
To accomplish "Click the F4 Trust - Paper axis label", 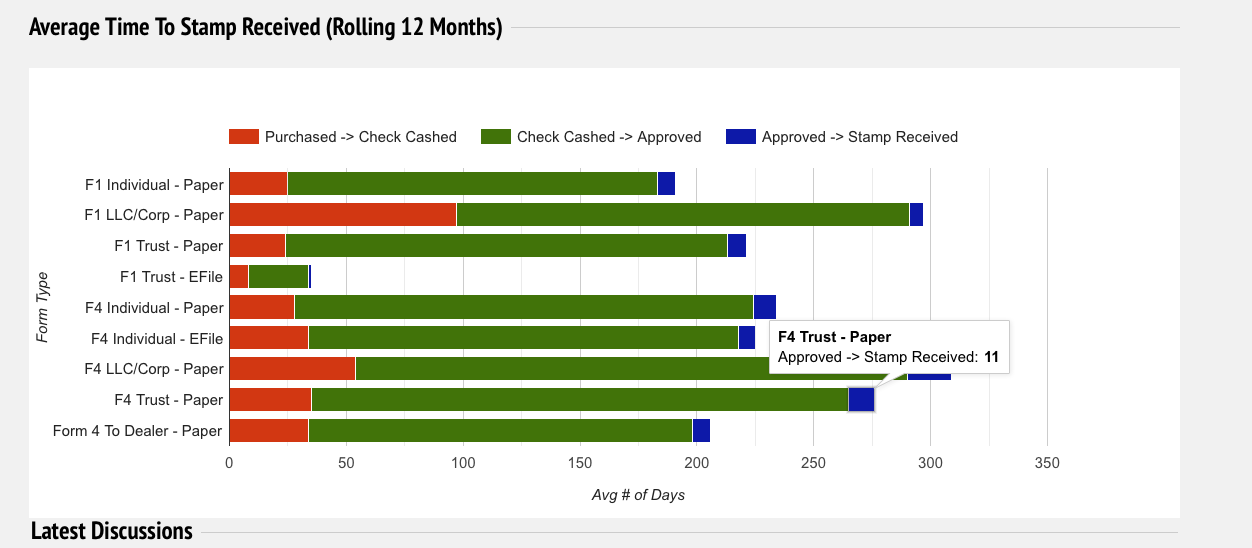I will pos(168,400).
